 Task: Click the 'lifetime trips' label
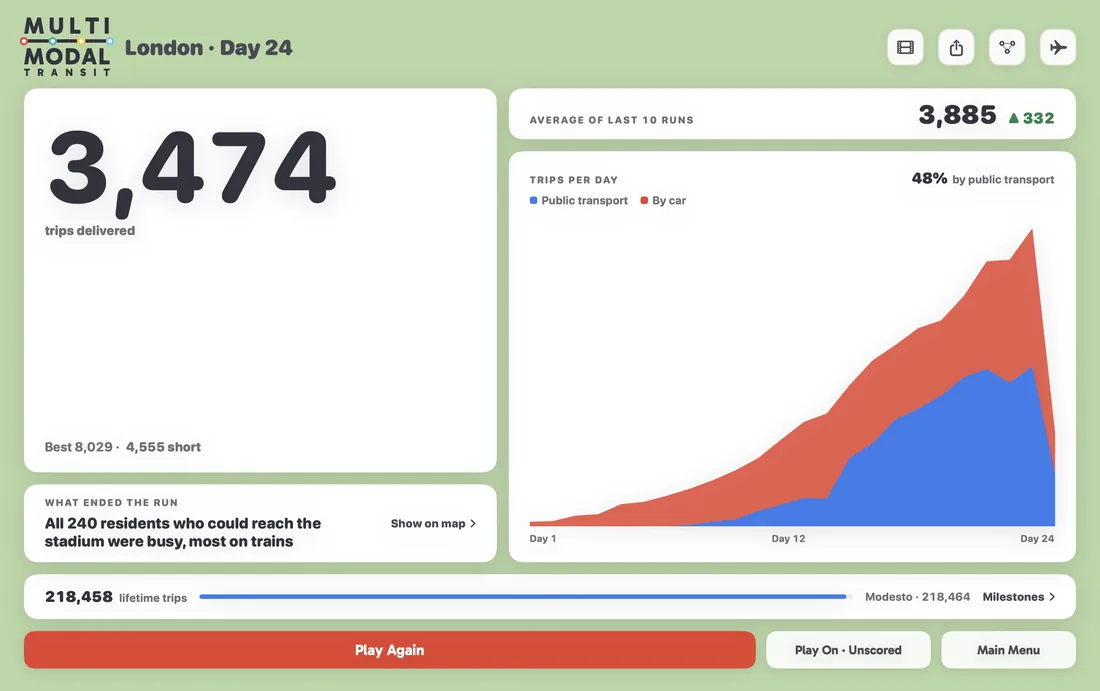click(x=153, y=598)
